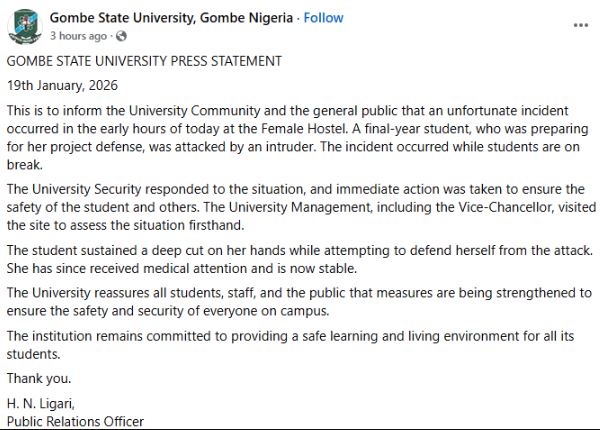Click the "GOMBE STATE UNIVERSITY PRESS STATEMENT" heading
Image resolution: width=600 pixels, height=430 pixels.
click(x=144, y=61)
